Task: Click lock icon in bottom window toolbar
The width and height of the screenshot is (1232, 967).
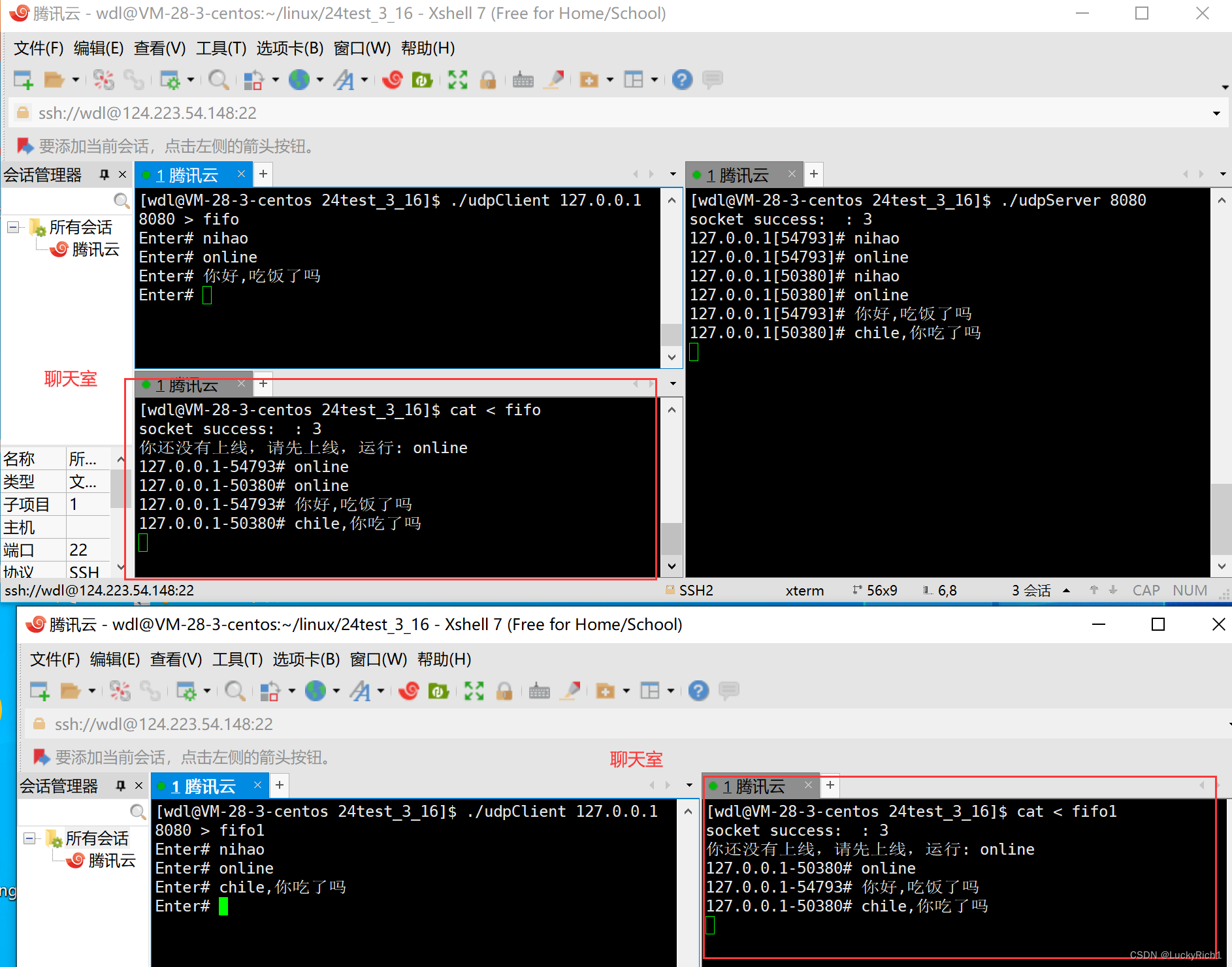Action: [x=504, y=691]
